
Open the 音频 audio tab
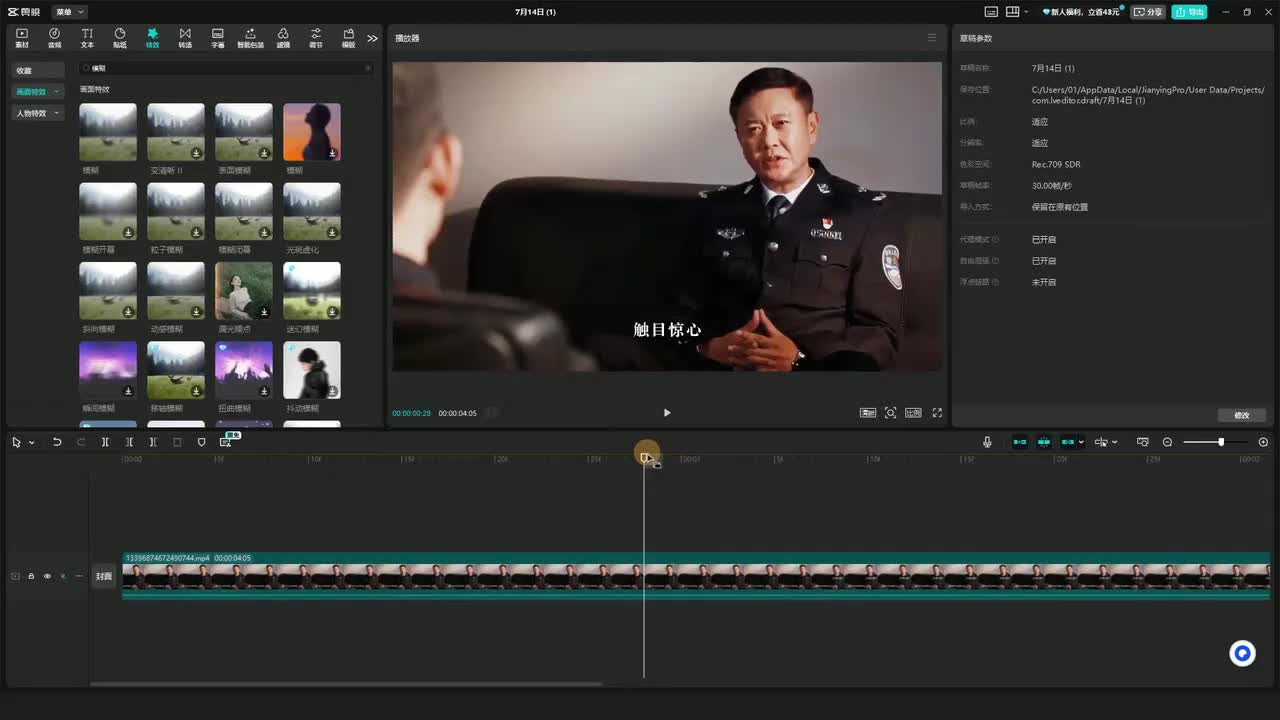54,38
